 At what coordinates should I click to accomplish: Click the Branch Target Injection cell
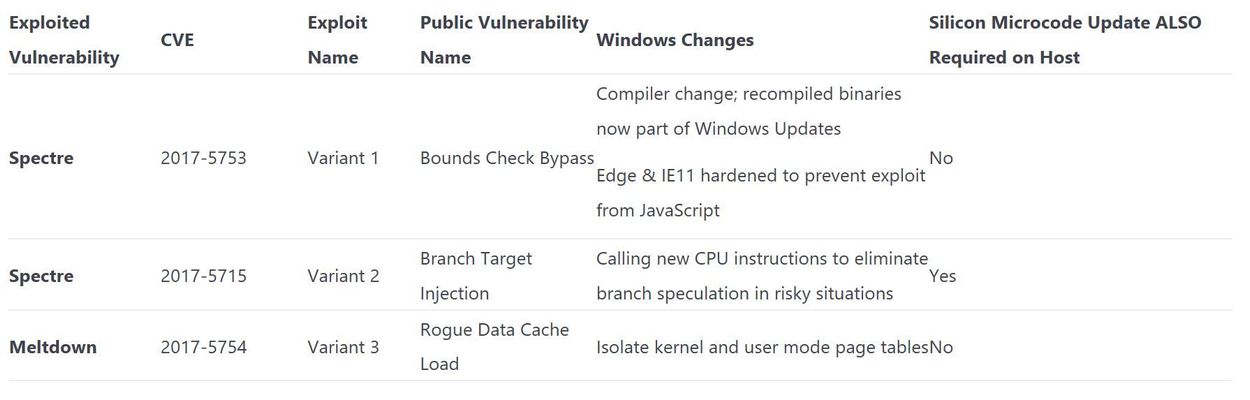476,276
